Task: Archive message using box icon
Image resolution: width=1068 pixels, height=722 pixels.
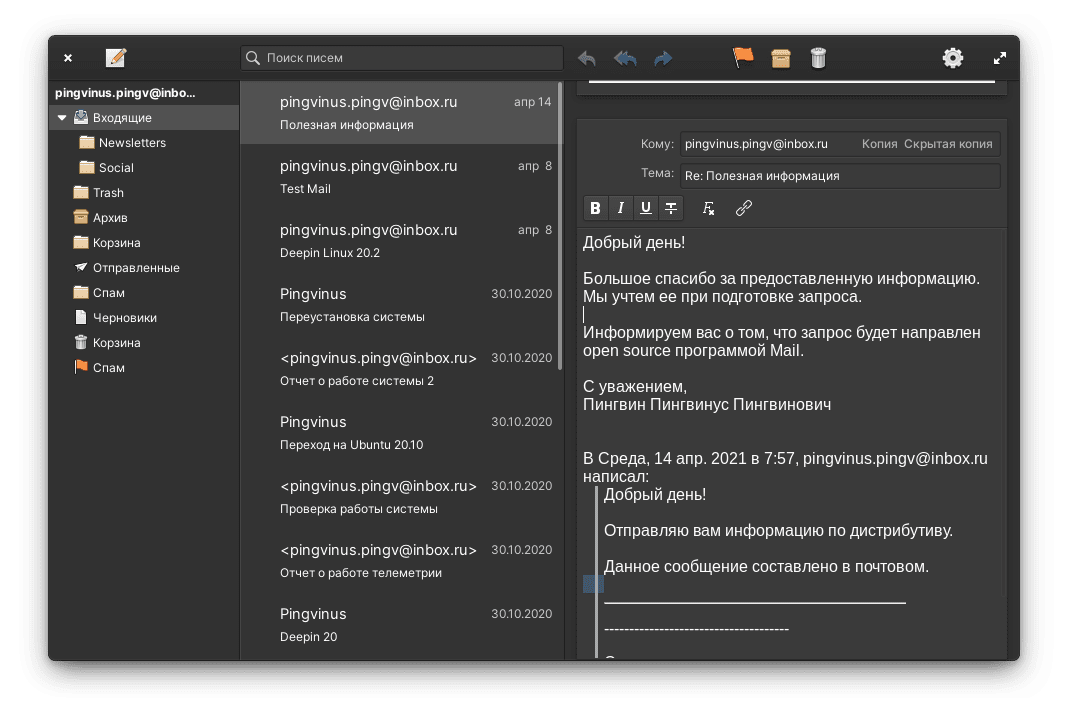Action: [781, 58]
